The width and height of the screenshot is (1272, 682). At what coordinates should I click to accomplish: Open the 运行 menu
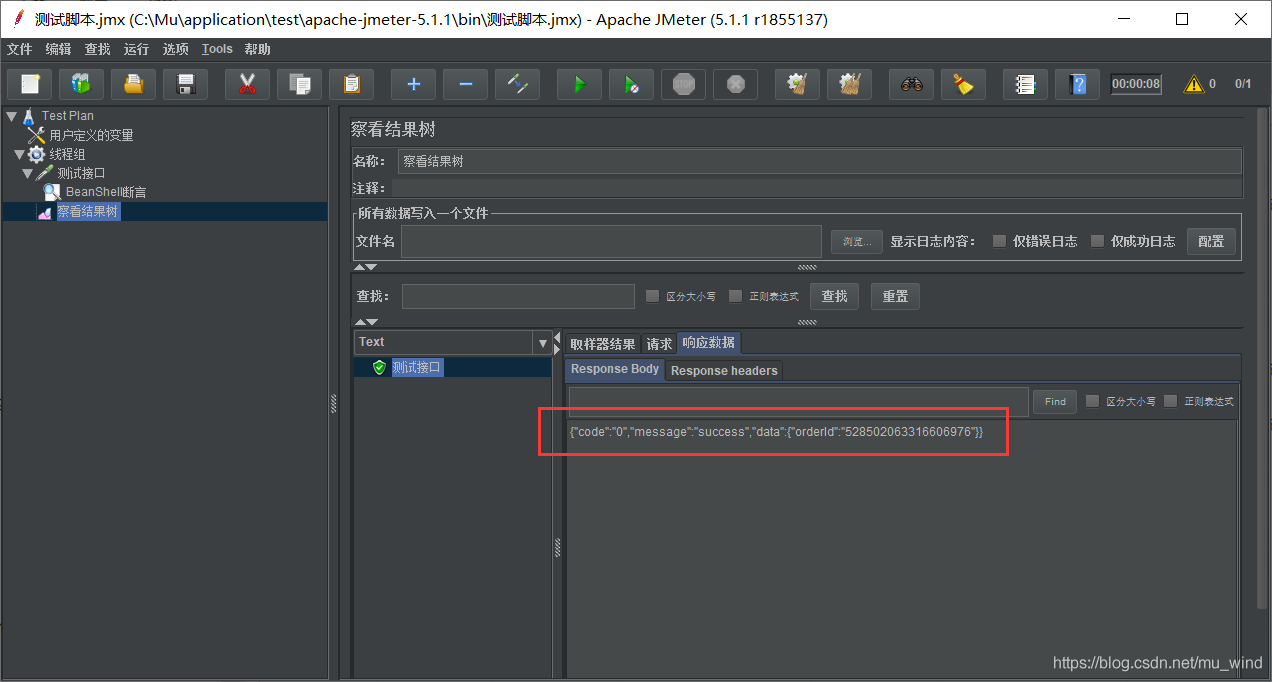[x=136, y=49]
